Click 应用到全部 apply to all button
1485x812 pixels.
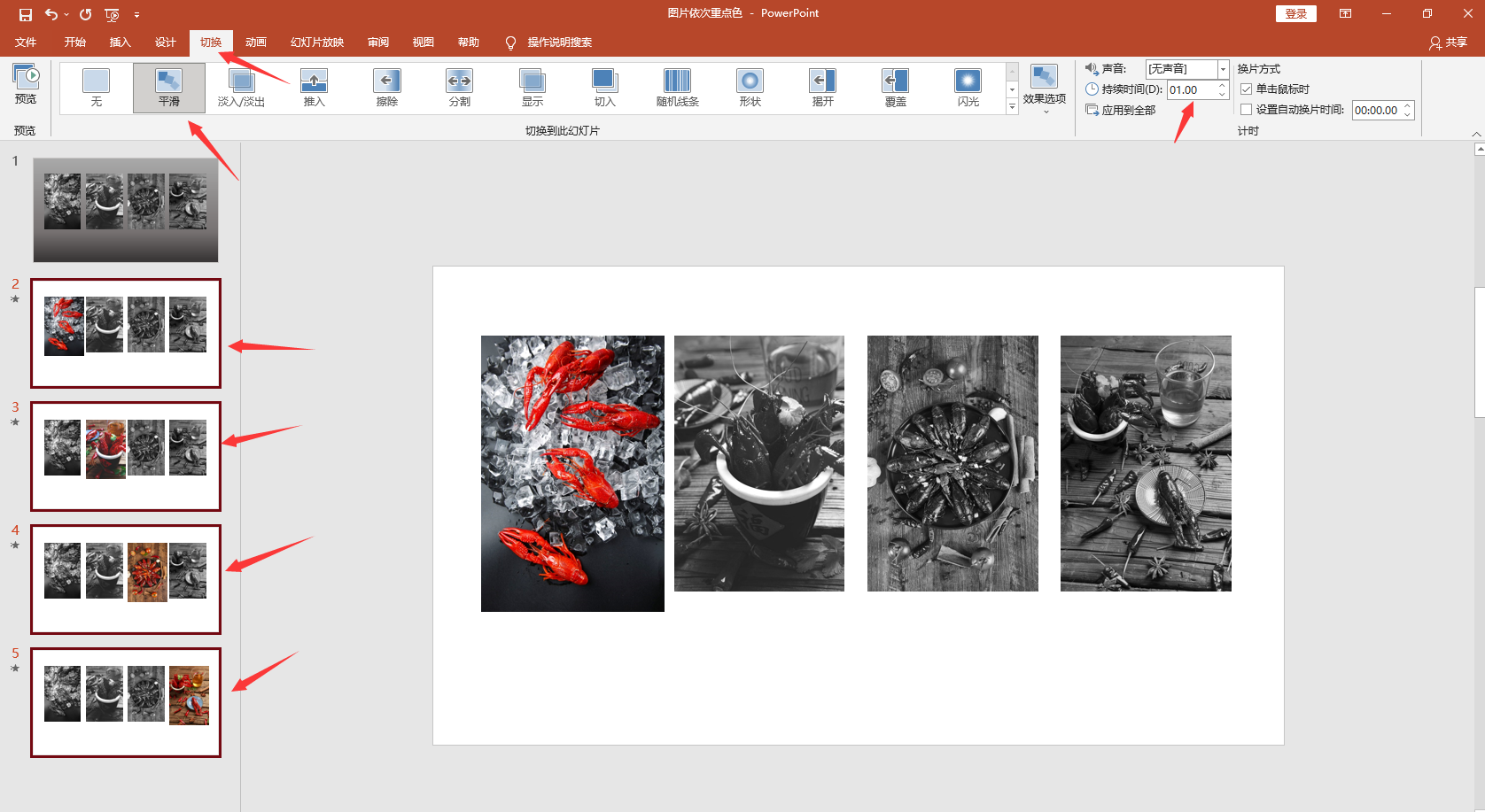pos(1121,110)
